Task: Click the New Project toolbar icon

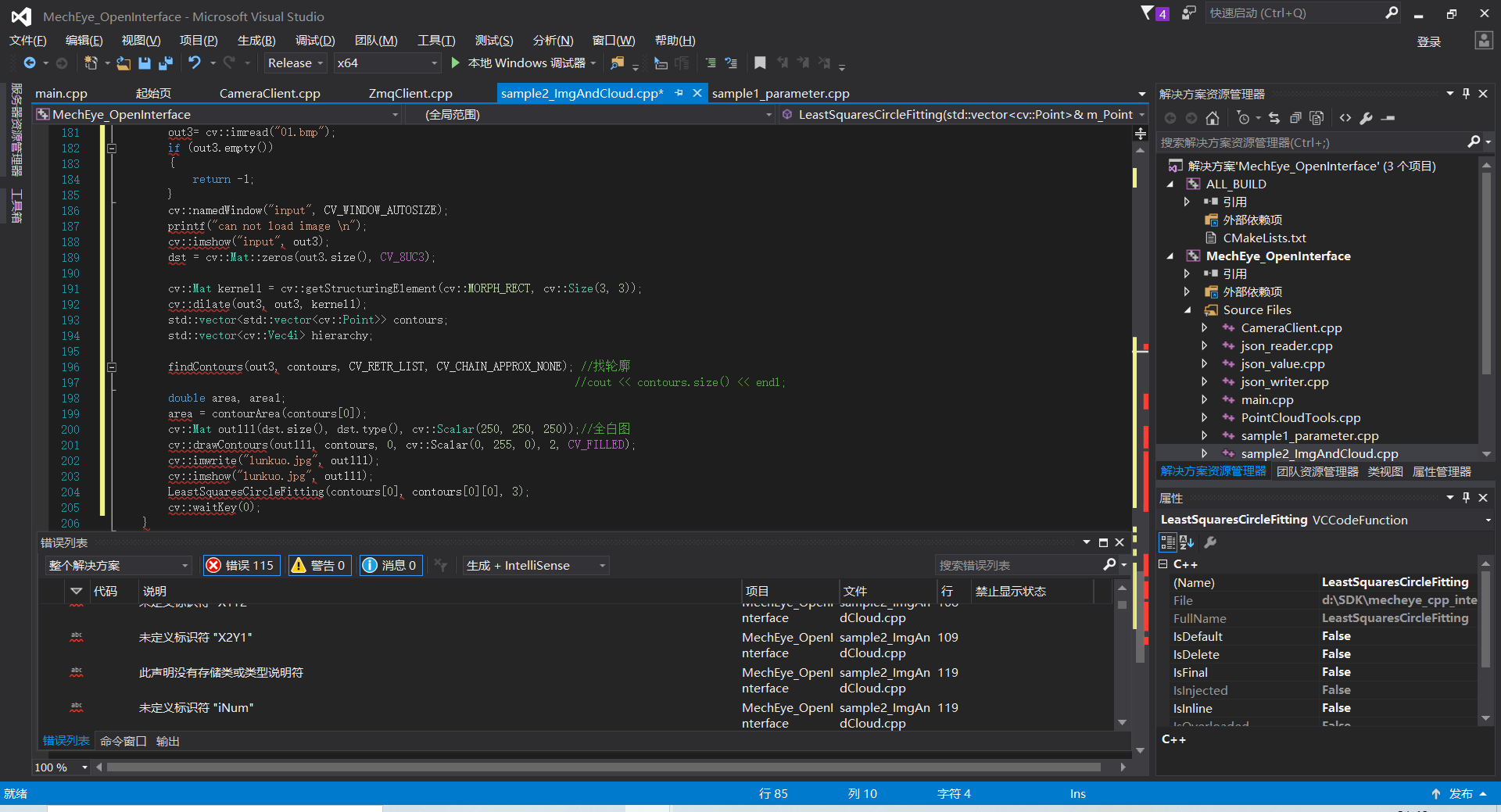Action: point(91,63)
